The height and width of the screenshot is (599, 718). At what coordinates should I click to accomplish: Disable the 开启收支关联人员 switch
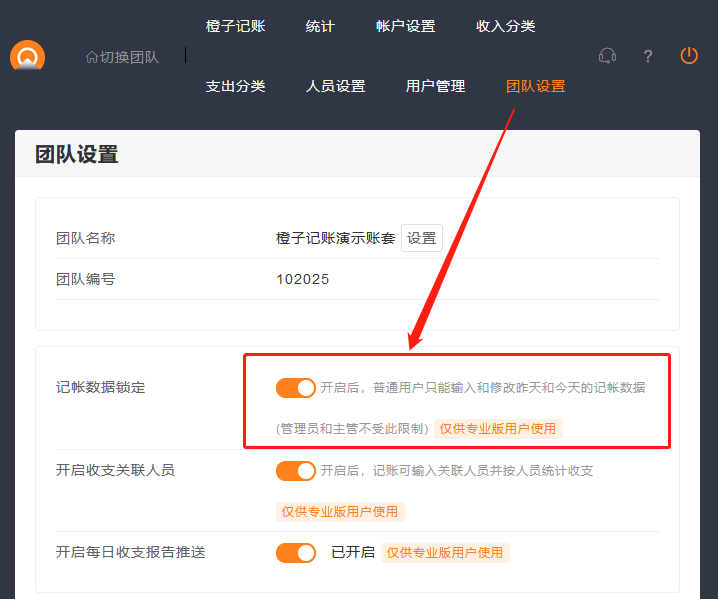point(295,470)
